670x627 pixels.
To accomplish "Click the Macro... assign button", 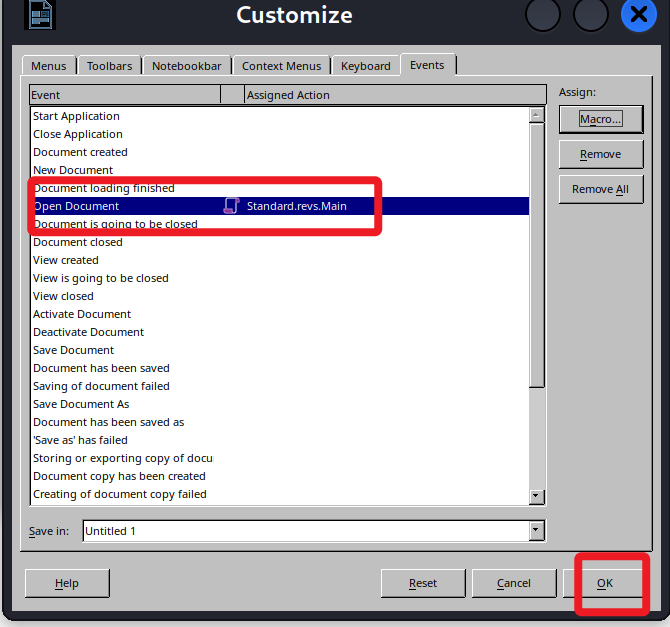I will click(600, 119).
